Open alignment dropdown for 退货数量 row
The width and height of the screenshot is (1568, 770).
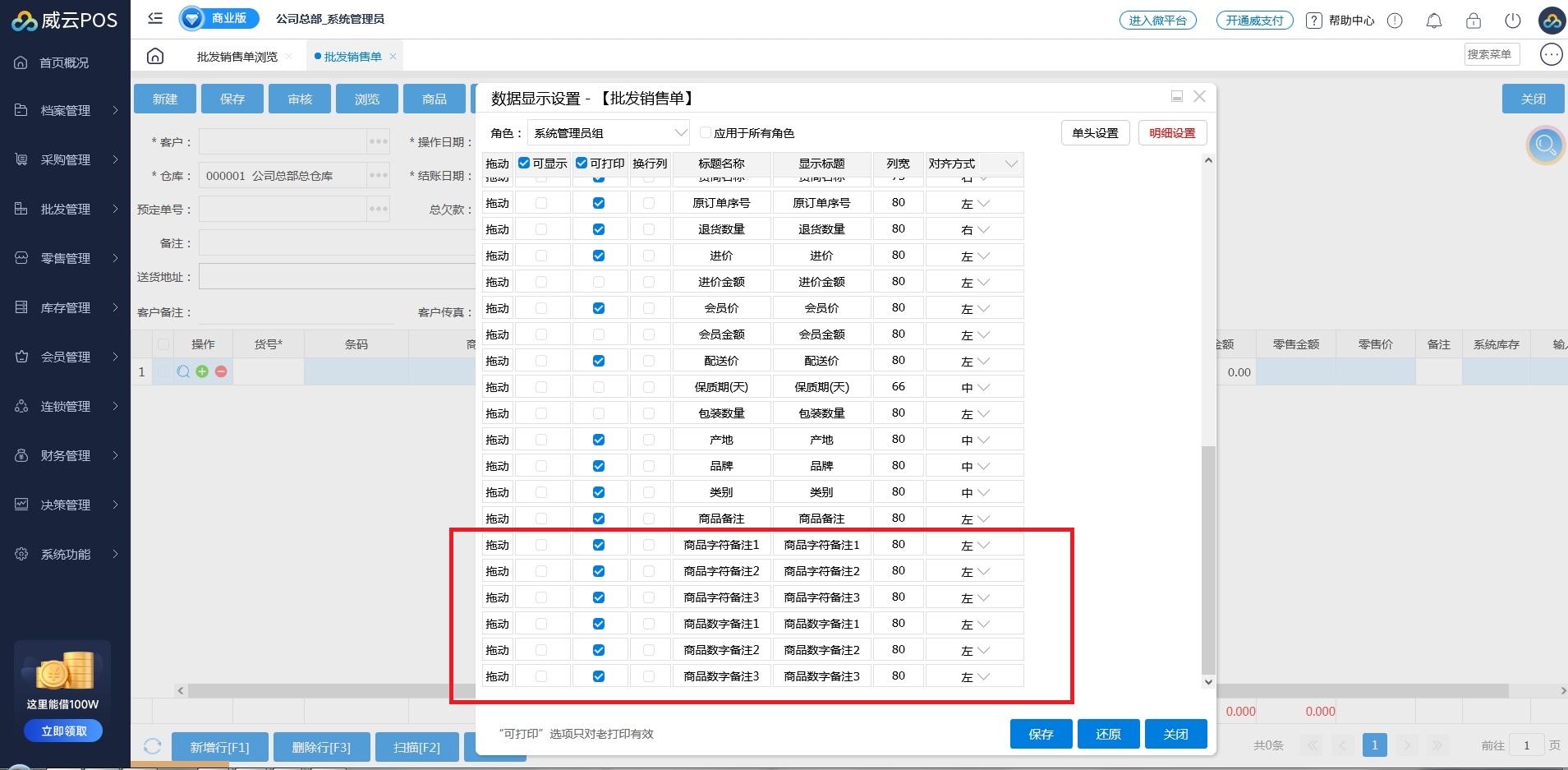(x=975, y=229)
